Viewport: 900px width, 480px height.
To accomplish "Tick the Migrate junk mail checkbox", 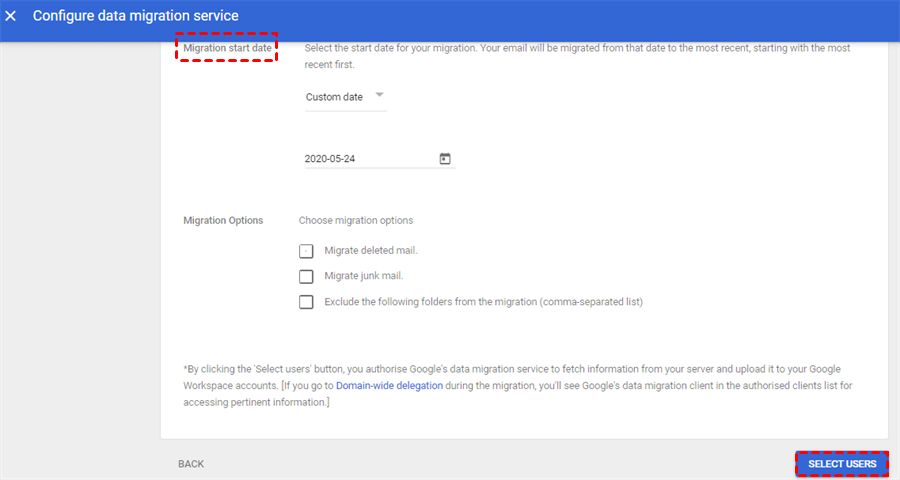I will 307,277.
